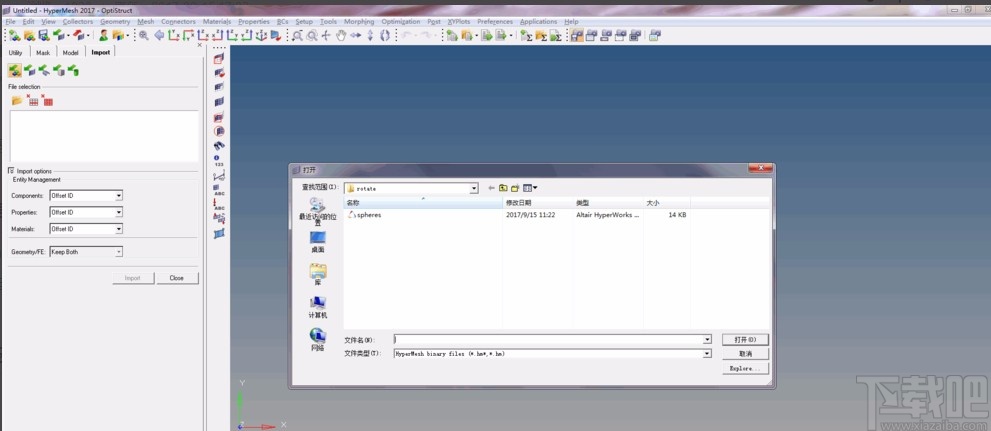Click the Open Model folder icon
The image size is (991, 431).
pos(29,35)
